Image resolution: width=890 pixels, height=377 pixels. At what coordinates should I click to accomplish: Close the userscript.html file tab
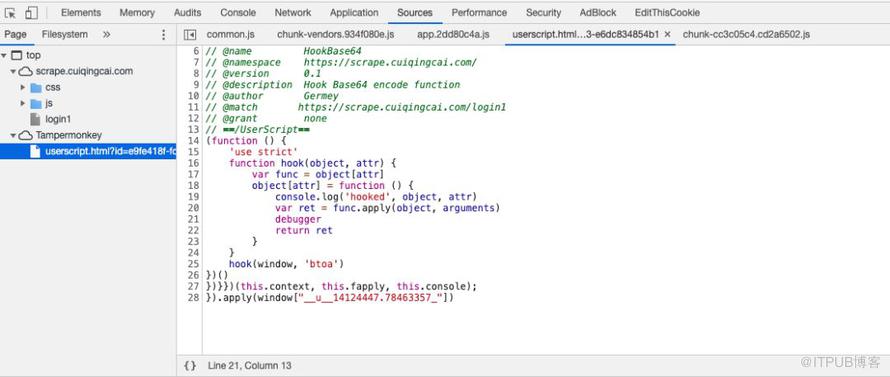668,35
